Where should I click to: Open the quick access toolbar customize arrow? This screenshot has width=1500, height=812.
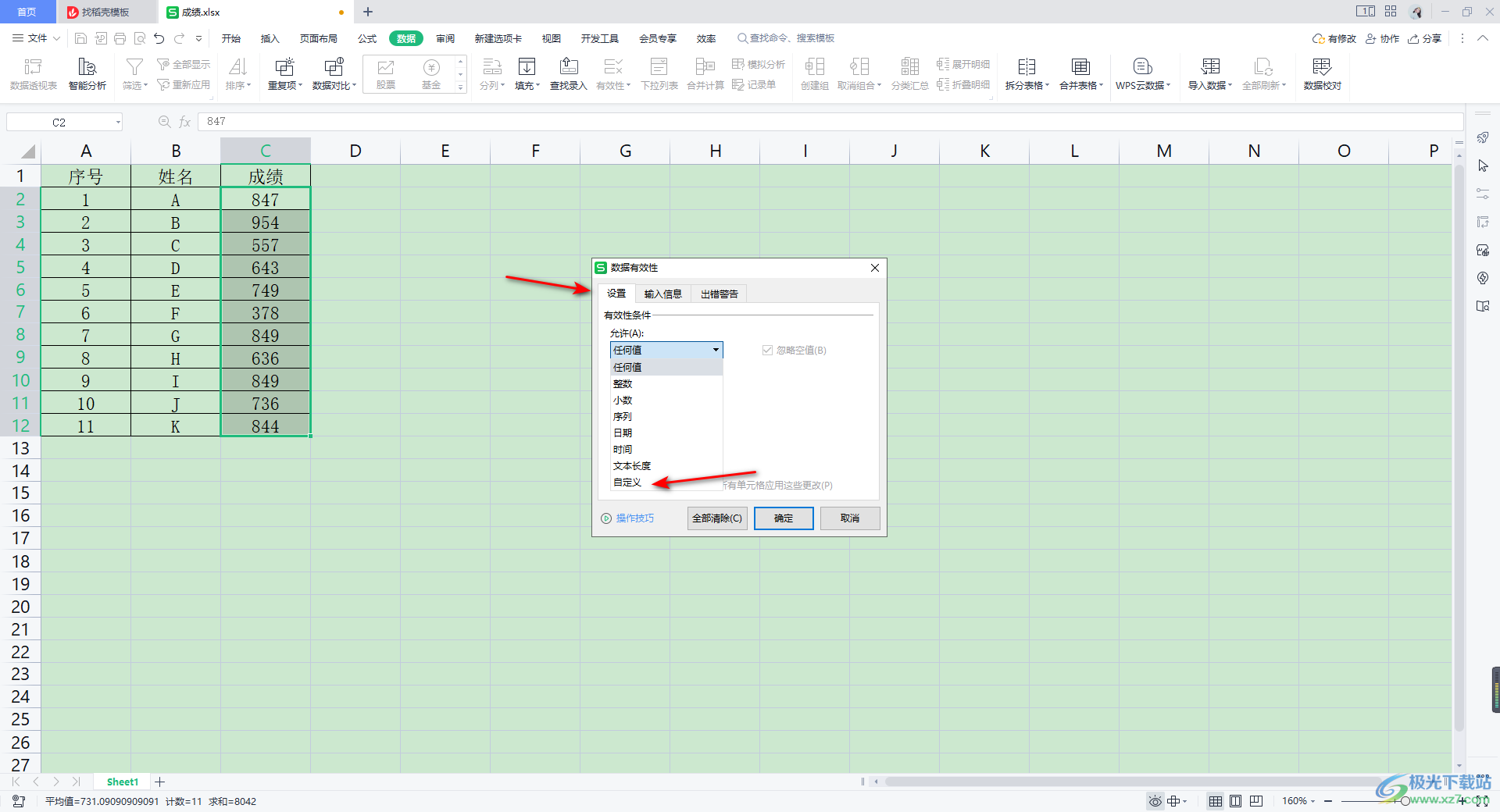pyautogui.click(x=198, y=38)
